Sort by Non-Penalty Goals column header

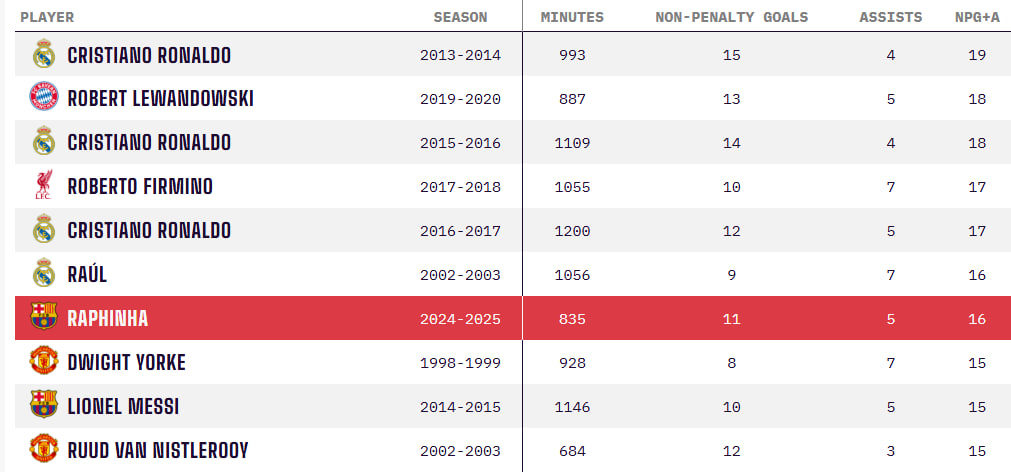[x=731, y=17]
